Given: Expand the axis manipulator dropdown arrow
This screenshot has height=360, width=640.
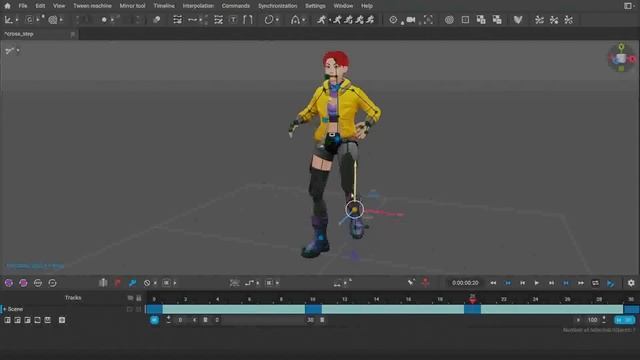Looking at the screenshot, I should 17,20.
